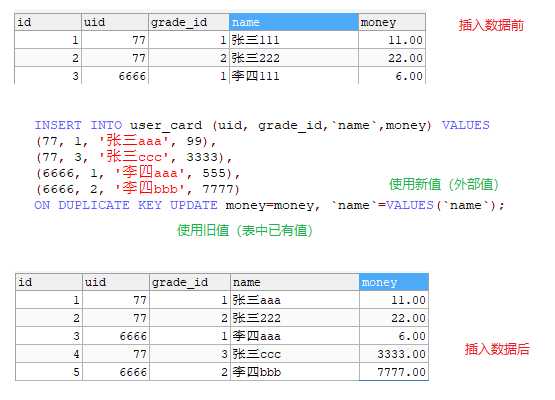This screenshot has height=400, width=555.
Task: Select uid column header in after-insert table
Action: 116,282
